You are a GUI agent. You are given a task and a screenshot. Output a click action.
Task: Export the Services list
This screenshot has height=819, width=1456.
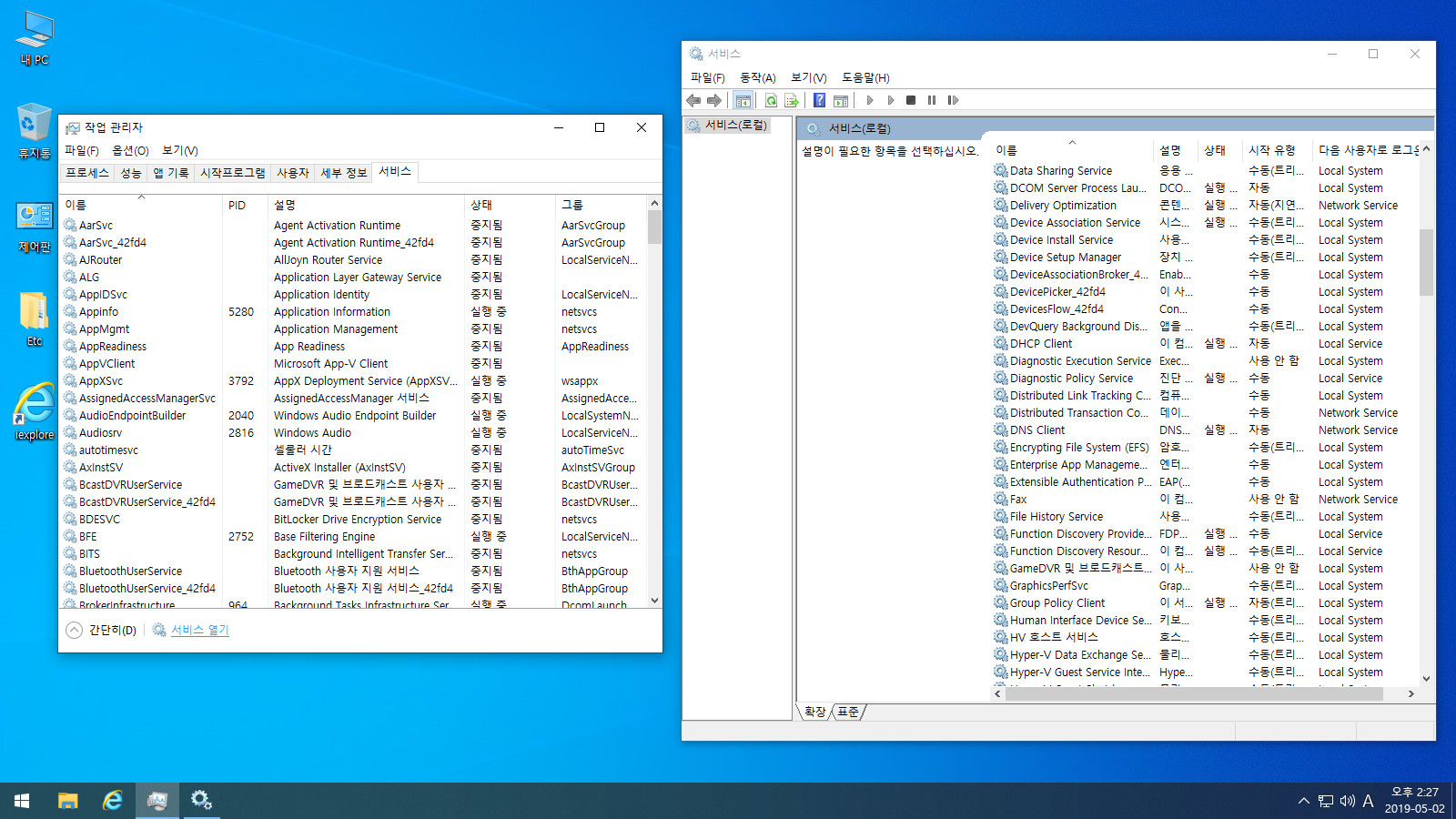coord(791,100)
